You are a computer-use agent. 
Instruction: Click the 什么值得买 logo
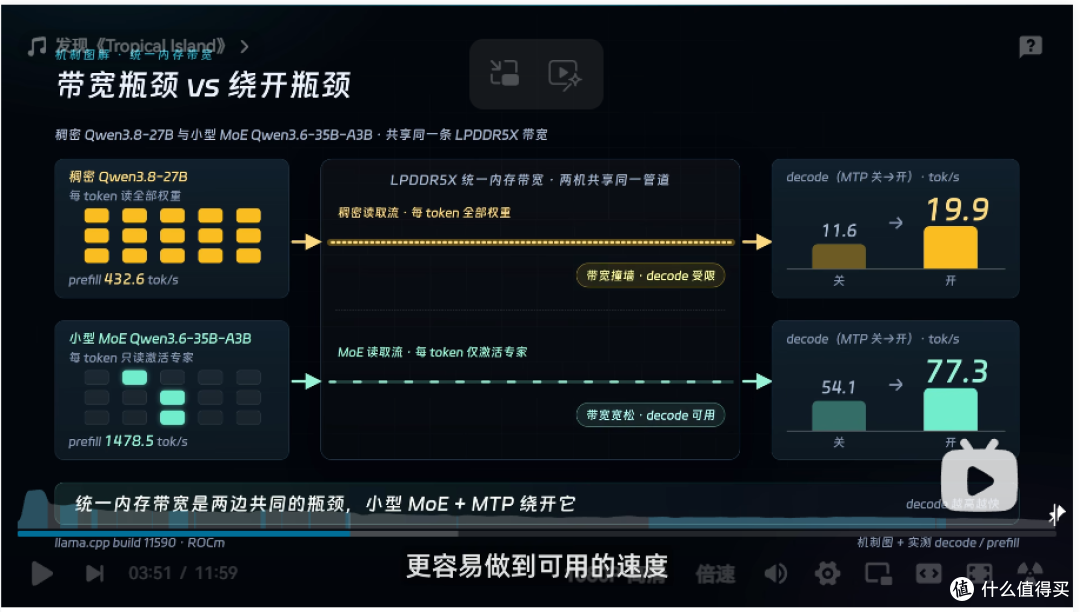1009,589
